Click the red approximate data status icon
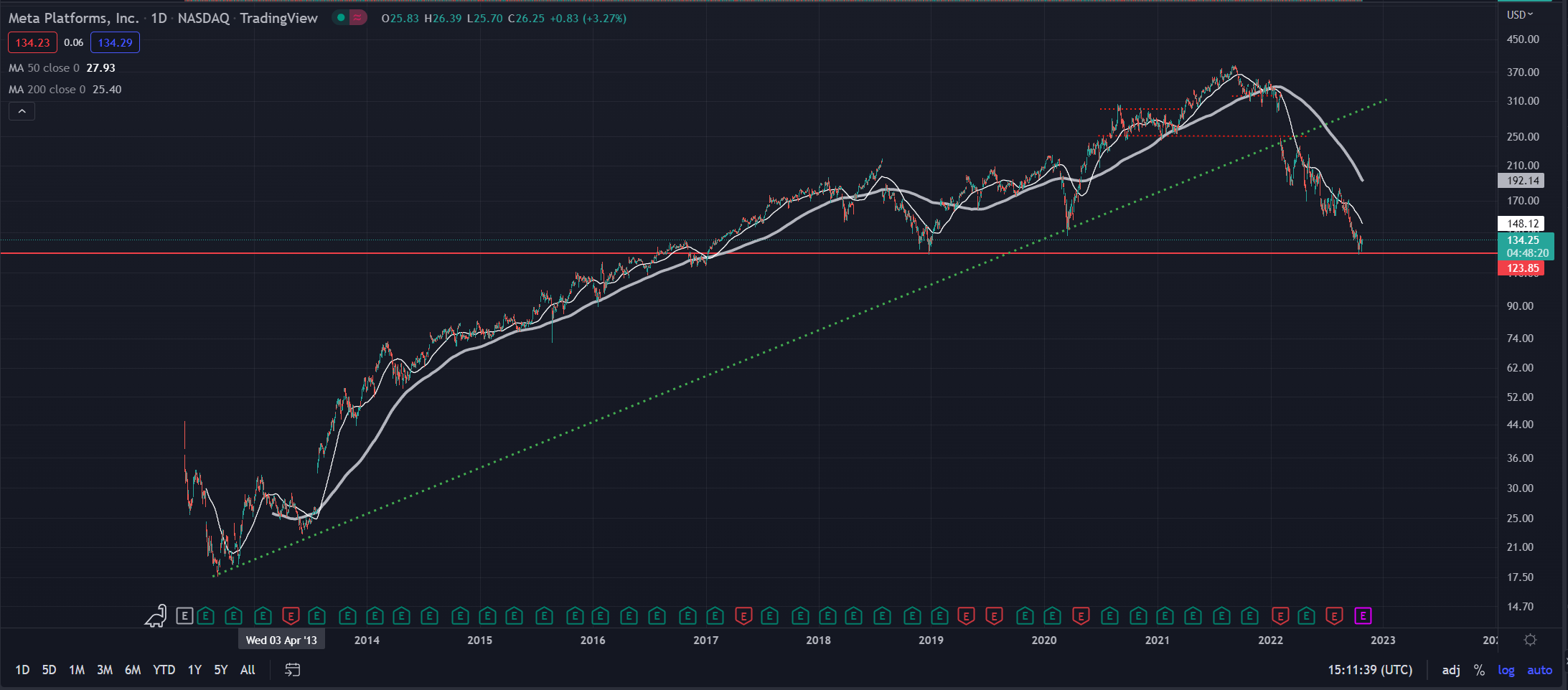1568x690 pixels. 357,18
